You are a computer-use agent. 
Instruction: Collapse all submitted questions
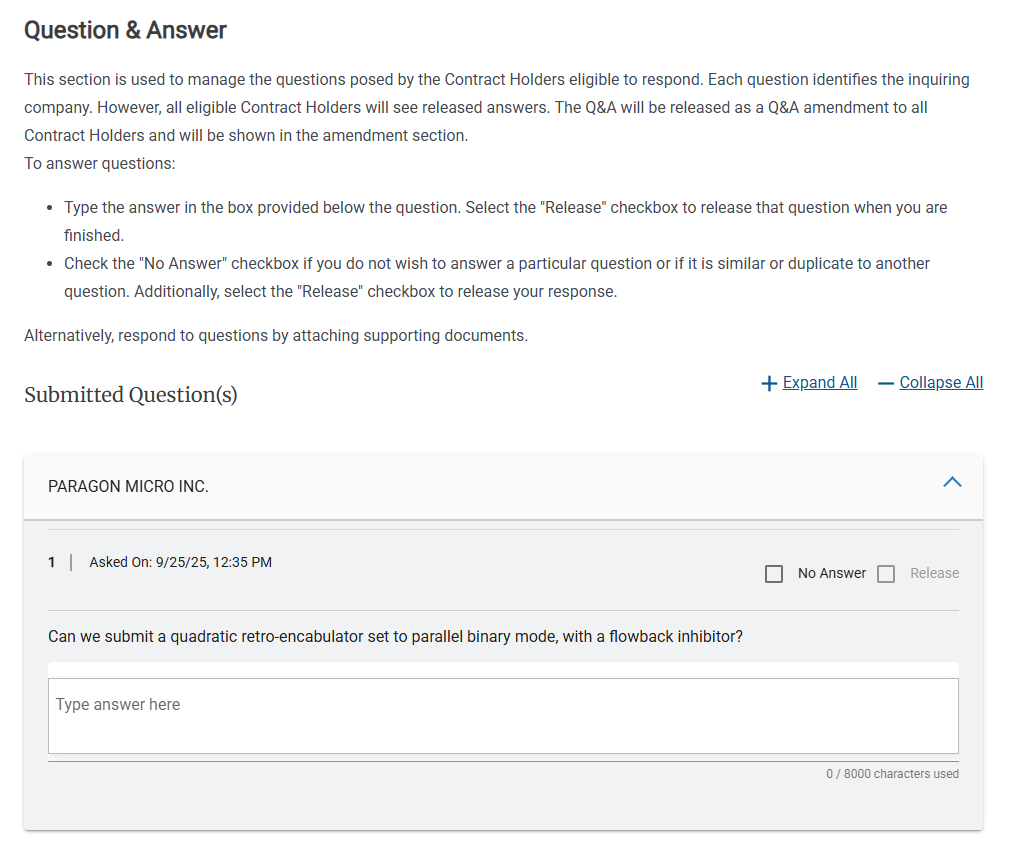pos(940,382)
